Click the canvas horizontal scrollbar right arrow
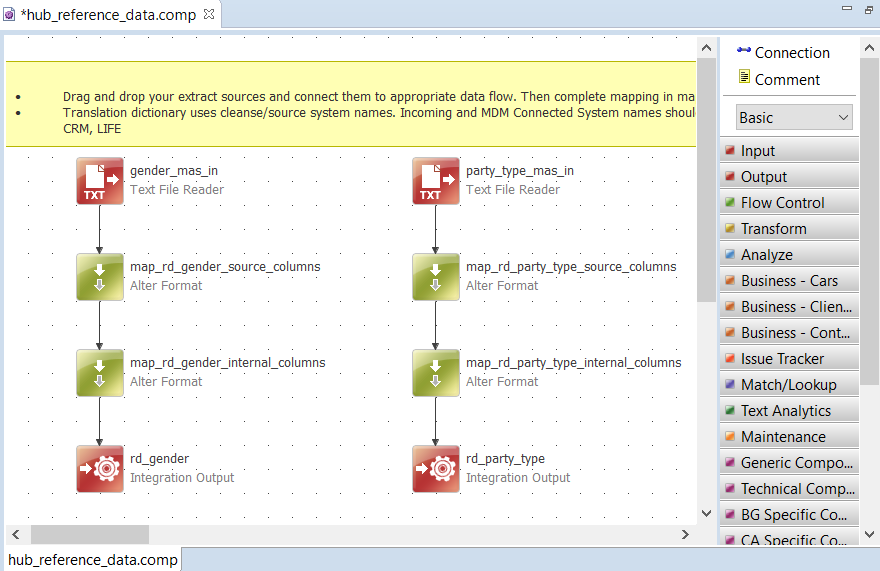This screenshot has height=571, width=880. tap(685, 535)
